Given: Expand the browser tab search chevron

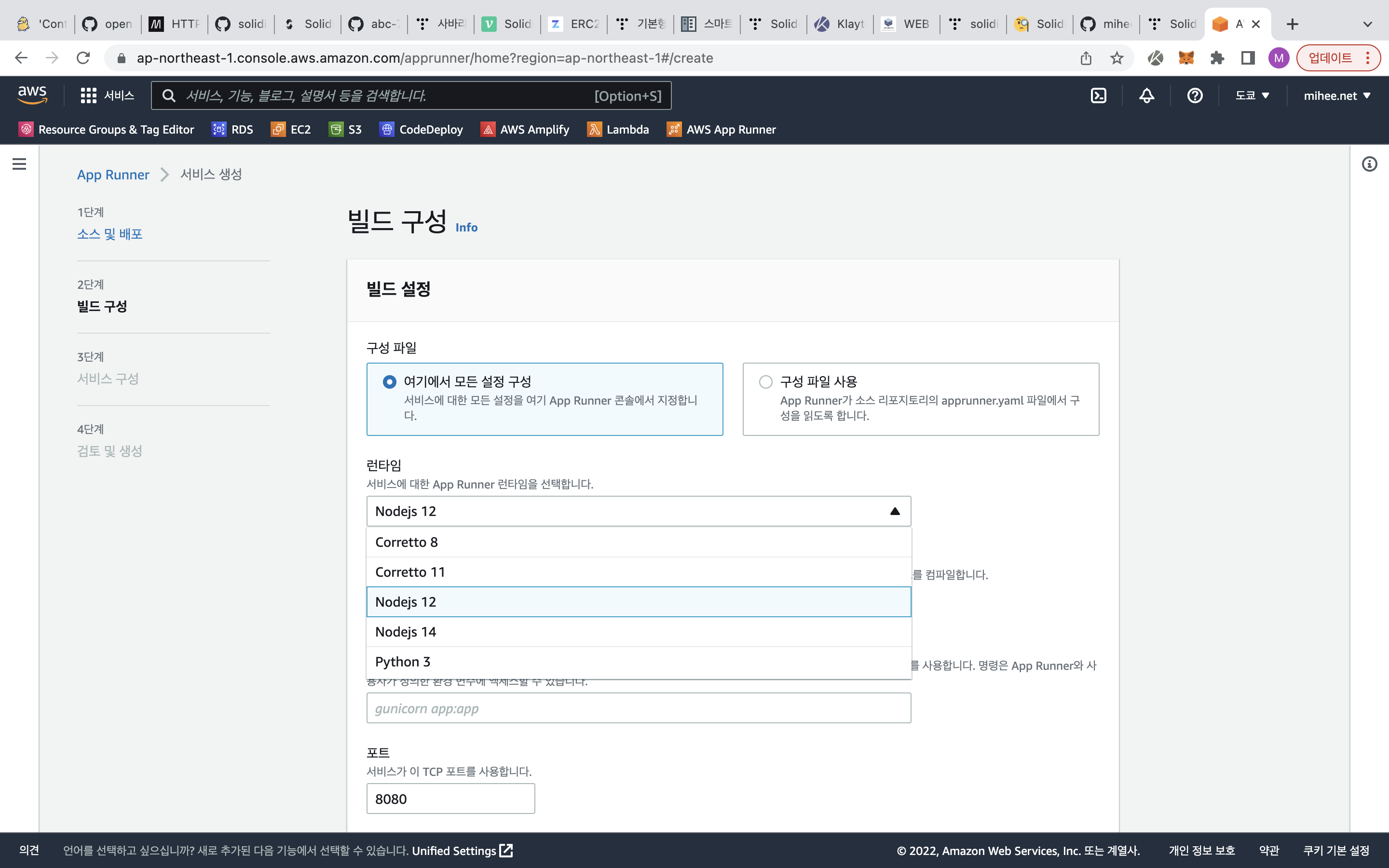Looking at the screenshot, I should pyautogui.click(x=1367, y=24).
